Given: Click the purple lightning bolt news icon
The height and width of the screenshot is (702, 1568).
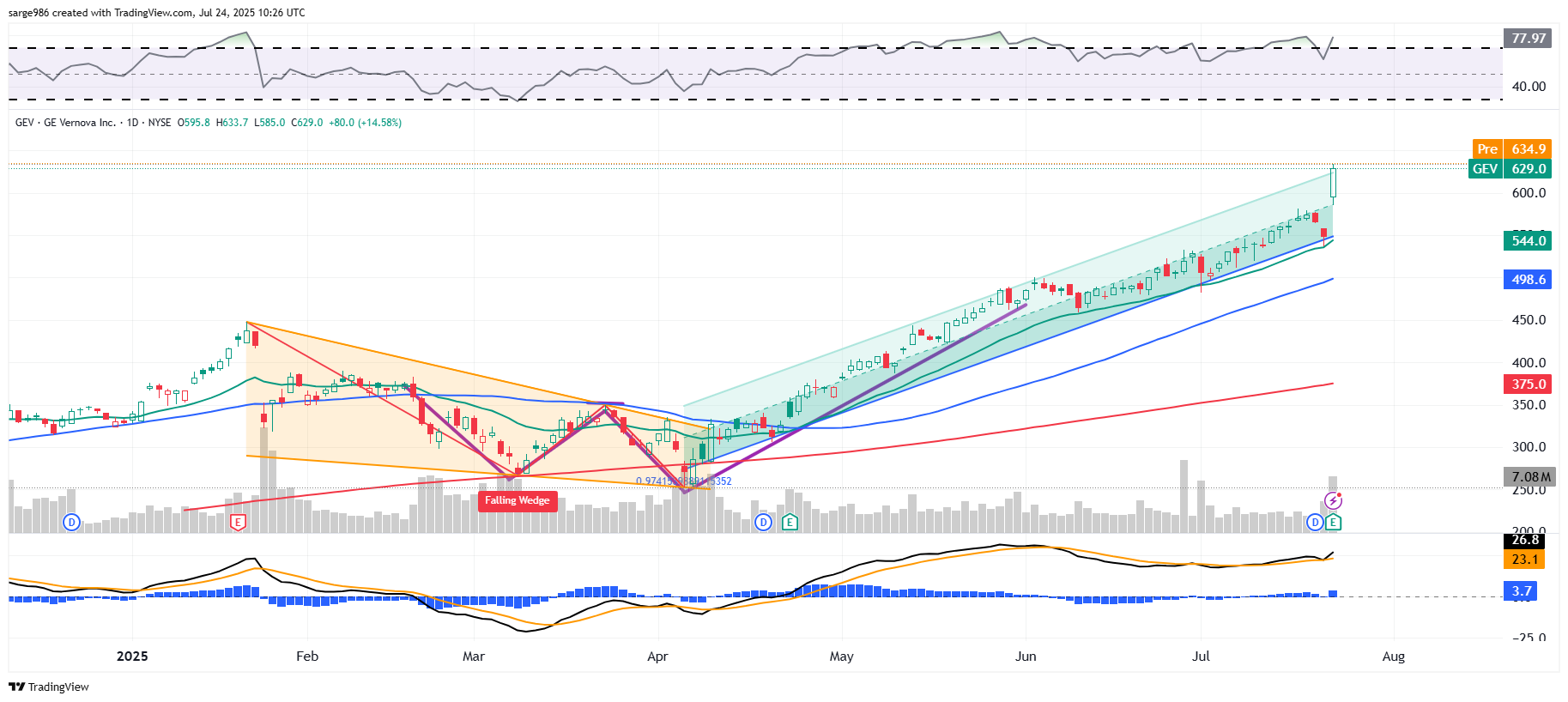Looking at the screenshot, I should click(x=1333, y=500).
